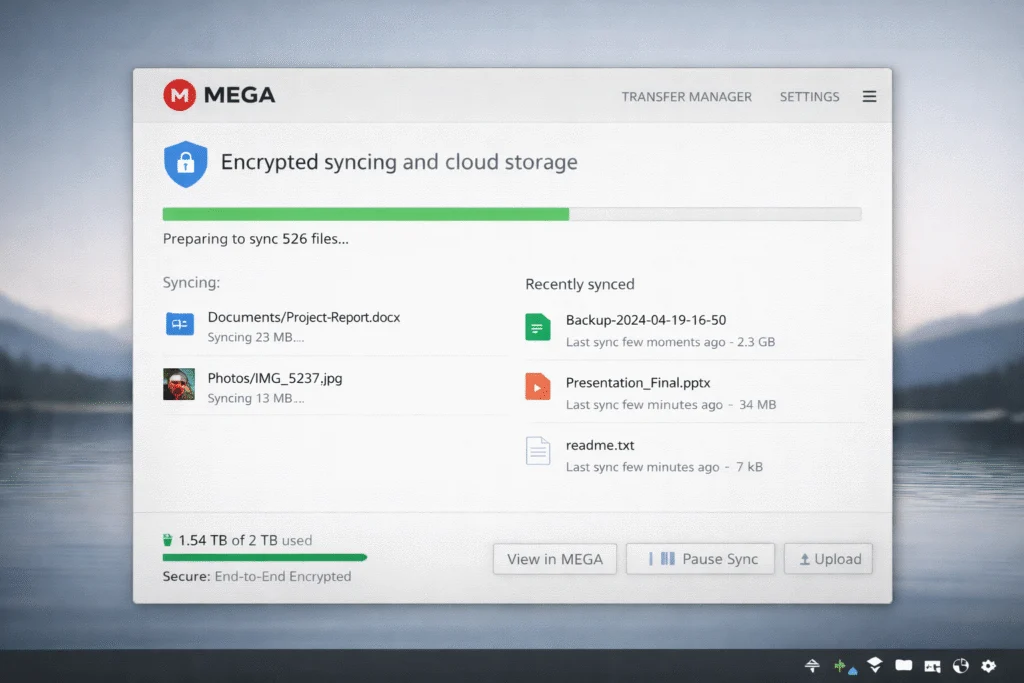Click the Documents/Project-Report.docx sync file icon
1024x683 pixels.
click(x=178, y=326)
